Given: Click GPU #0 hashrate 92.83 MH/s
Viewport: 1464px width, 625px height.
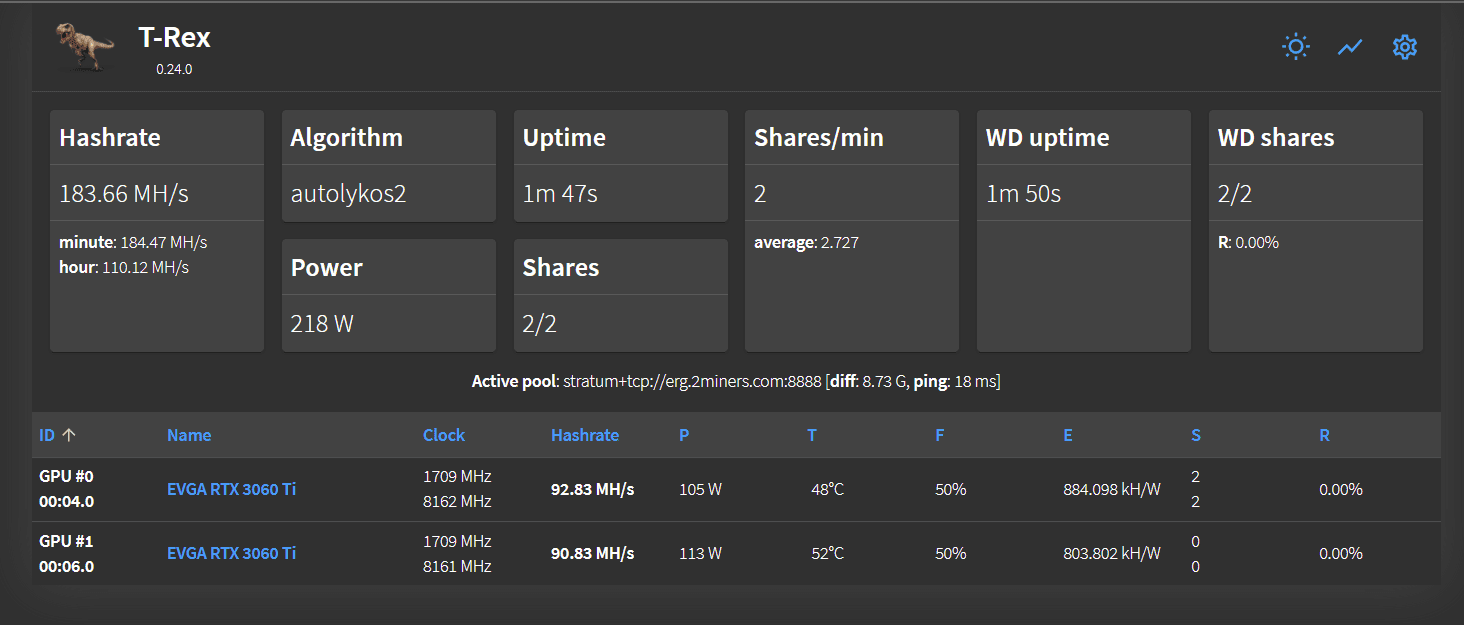Looking at the screenshot, I should pyautogui.click(x=592, y=489).
